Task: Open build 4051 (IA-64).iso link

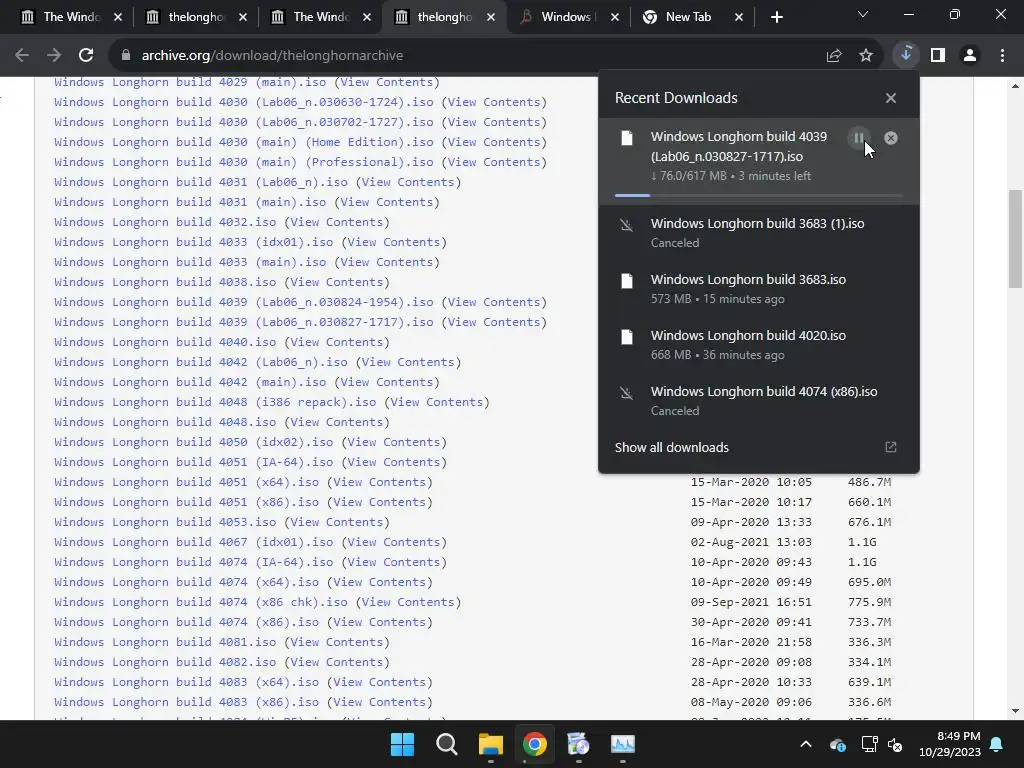Action: [x=193, y=462]
